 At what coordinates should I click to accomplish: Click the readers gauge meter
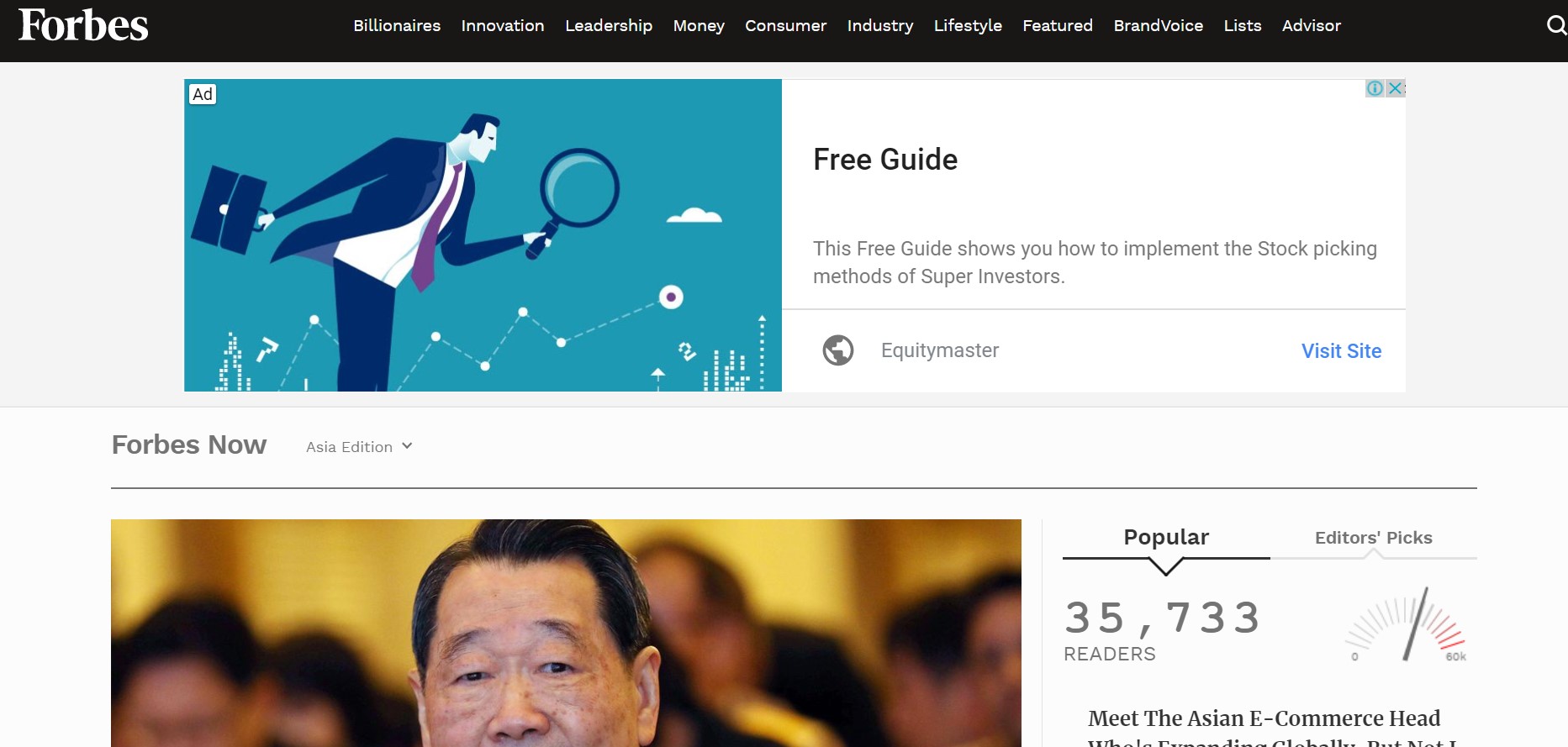(x=1408, y=625)
